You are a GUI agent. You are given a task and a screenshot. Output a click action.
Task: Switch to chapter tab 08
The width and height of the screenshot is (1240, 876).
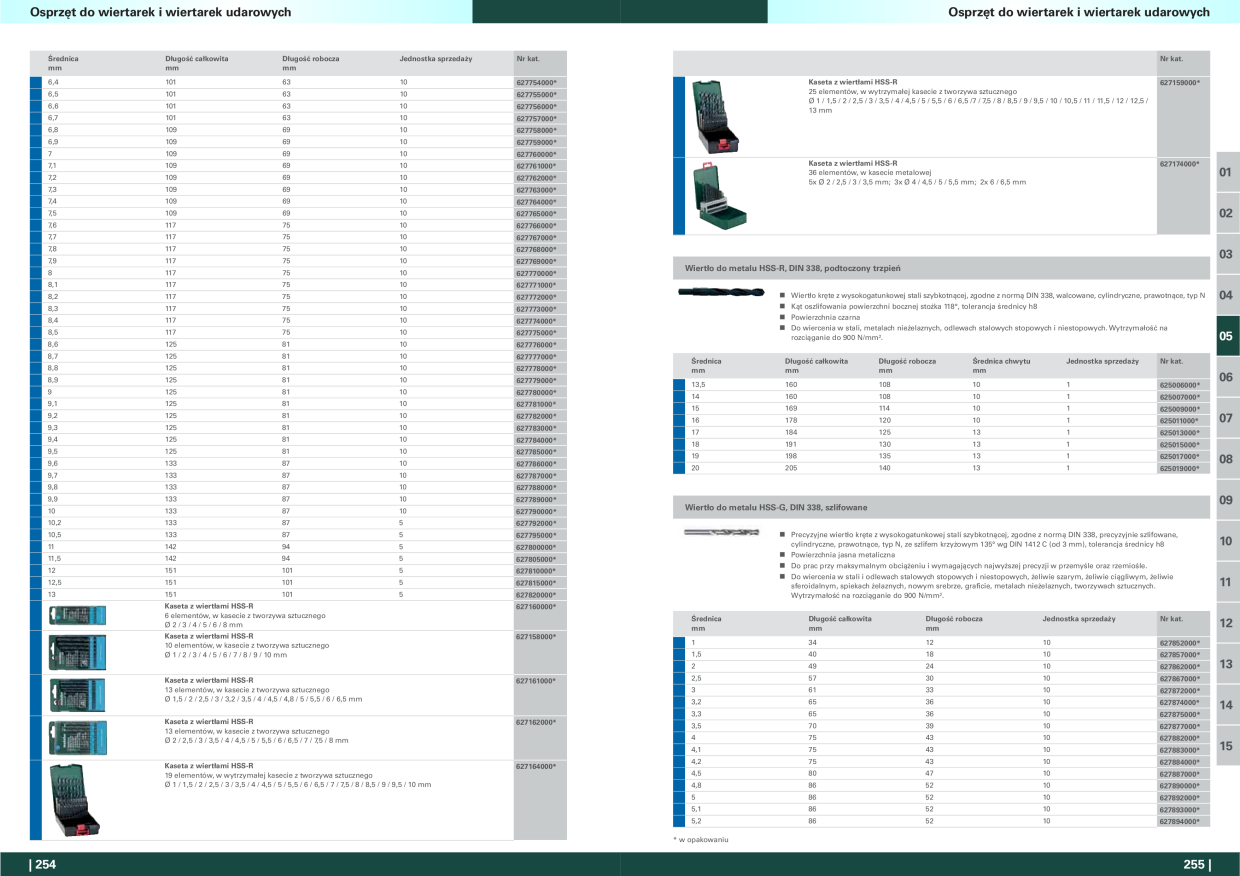pyautogui.click(x=1227, y=459)
